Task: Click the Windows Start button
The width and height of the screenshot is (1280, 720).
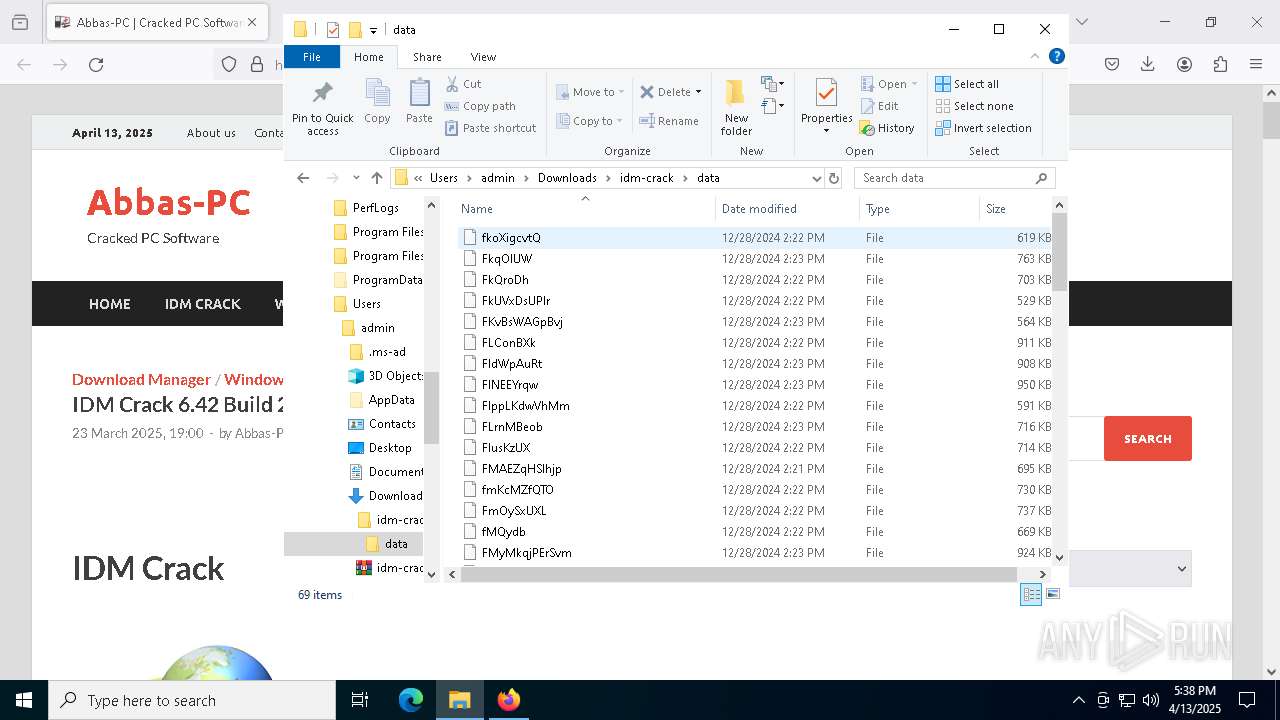Action: point(24,700)
